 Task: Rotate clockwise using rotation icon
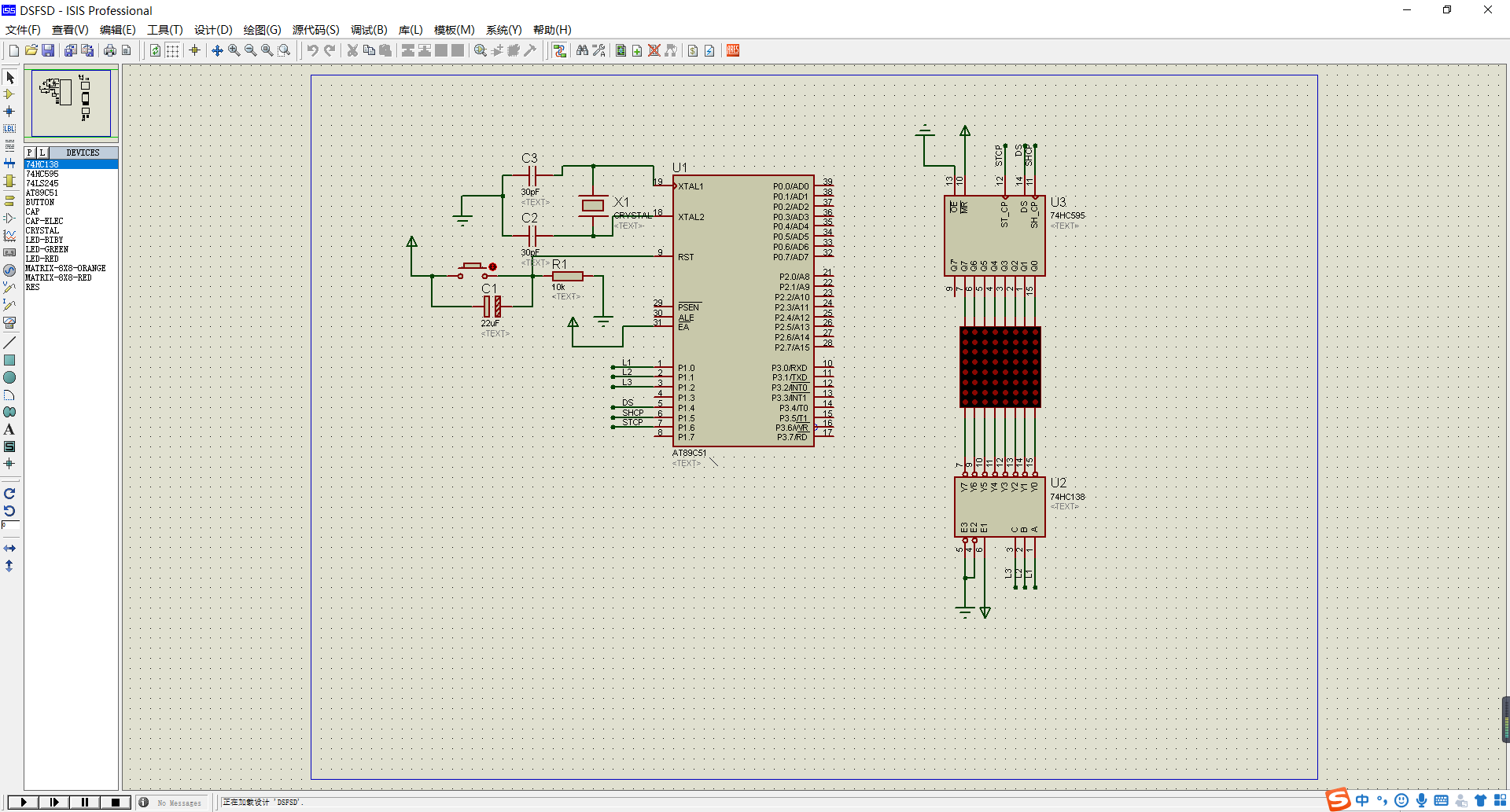click(9, 494)
